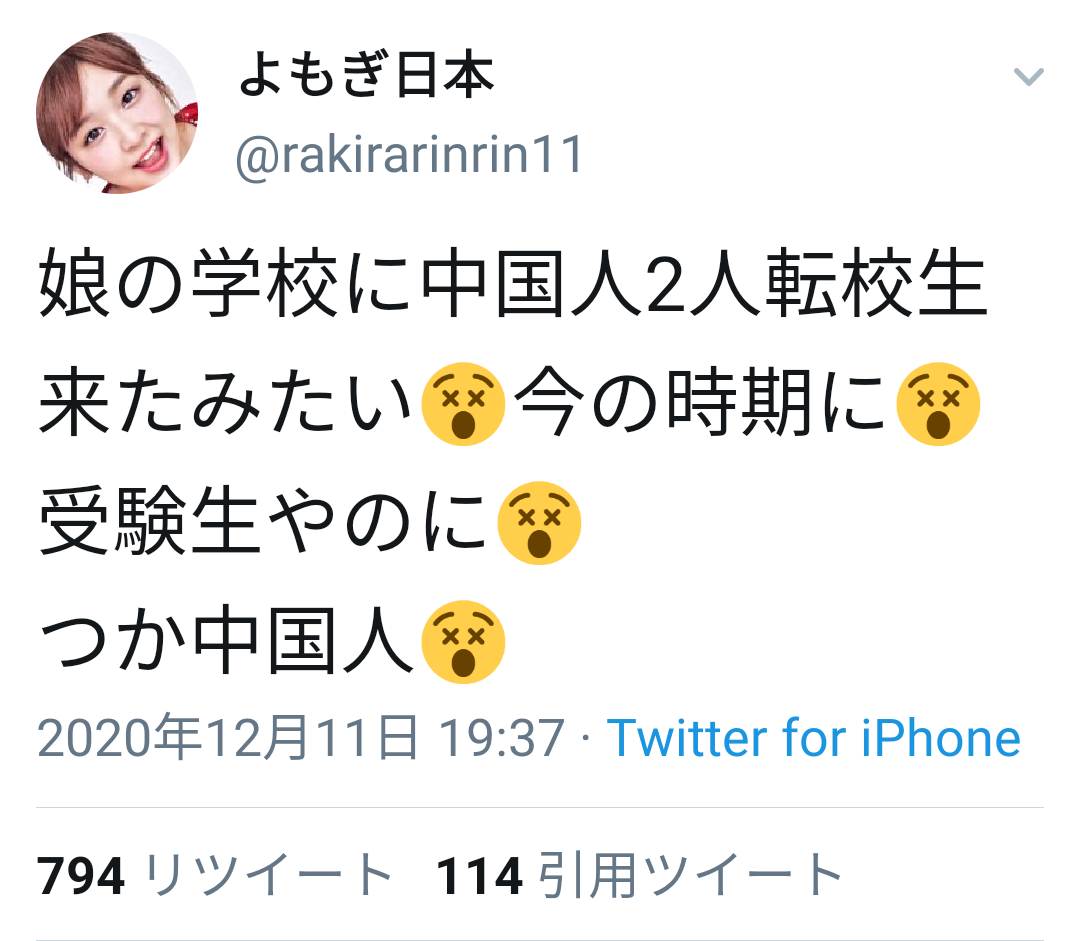View the 114 引用ツイート list

point(640,876)
